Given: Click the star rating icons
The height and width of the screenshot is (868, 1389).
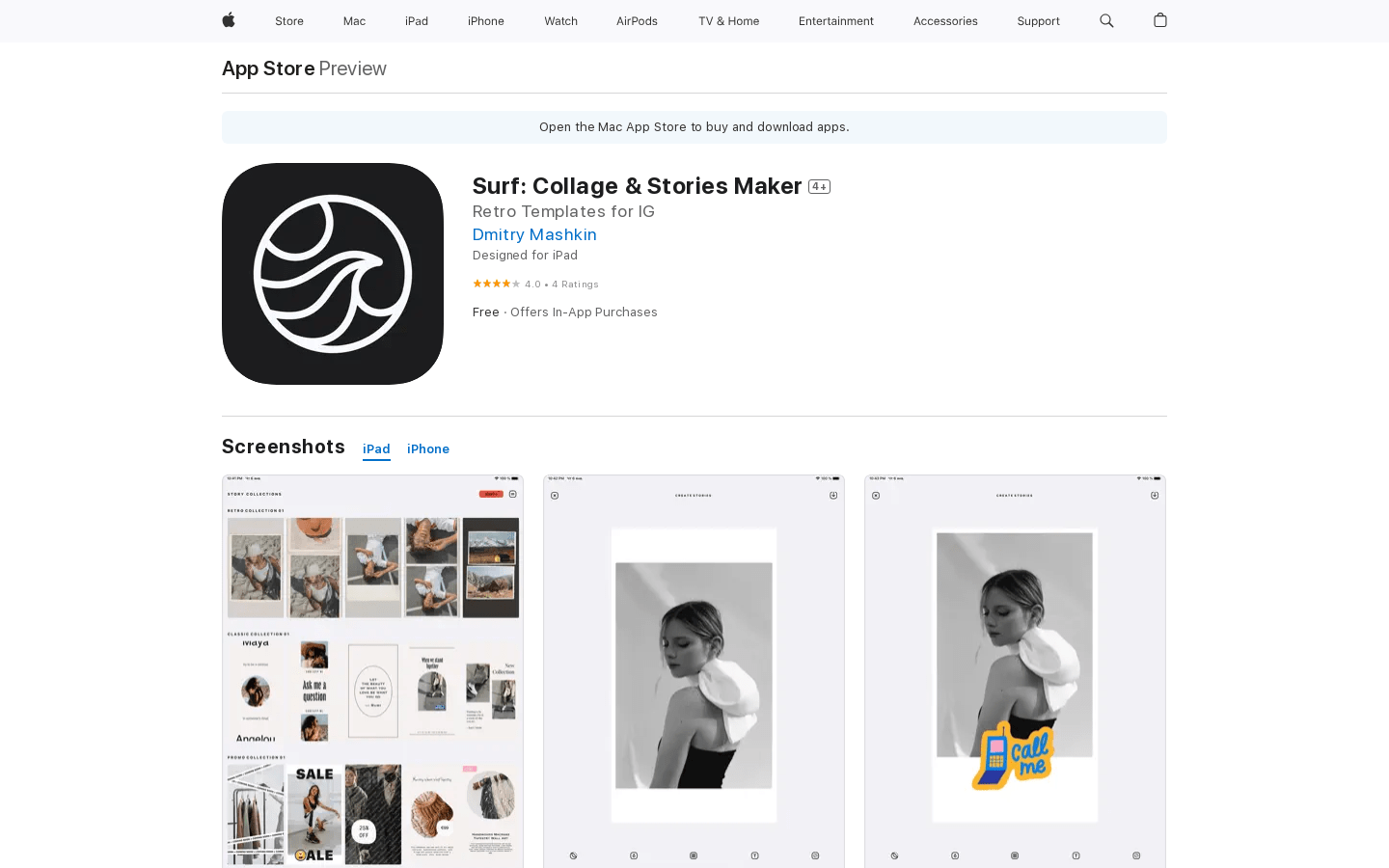Looking at the screenshot, I should pyautogui.click(x=496, y=284).
